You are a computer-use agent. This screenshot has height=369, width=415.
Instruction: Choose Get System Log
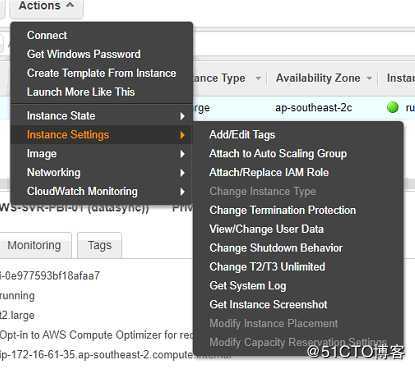(248, 286)
